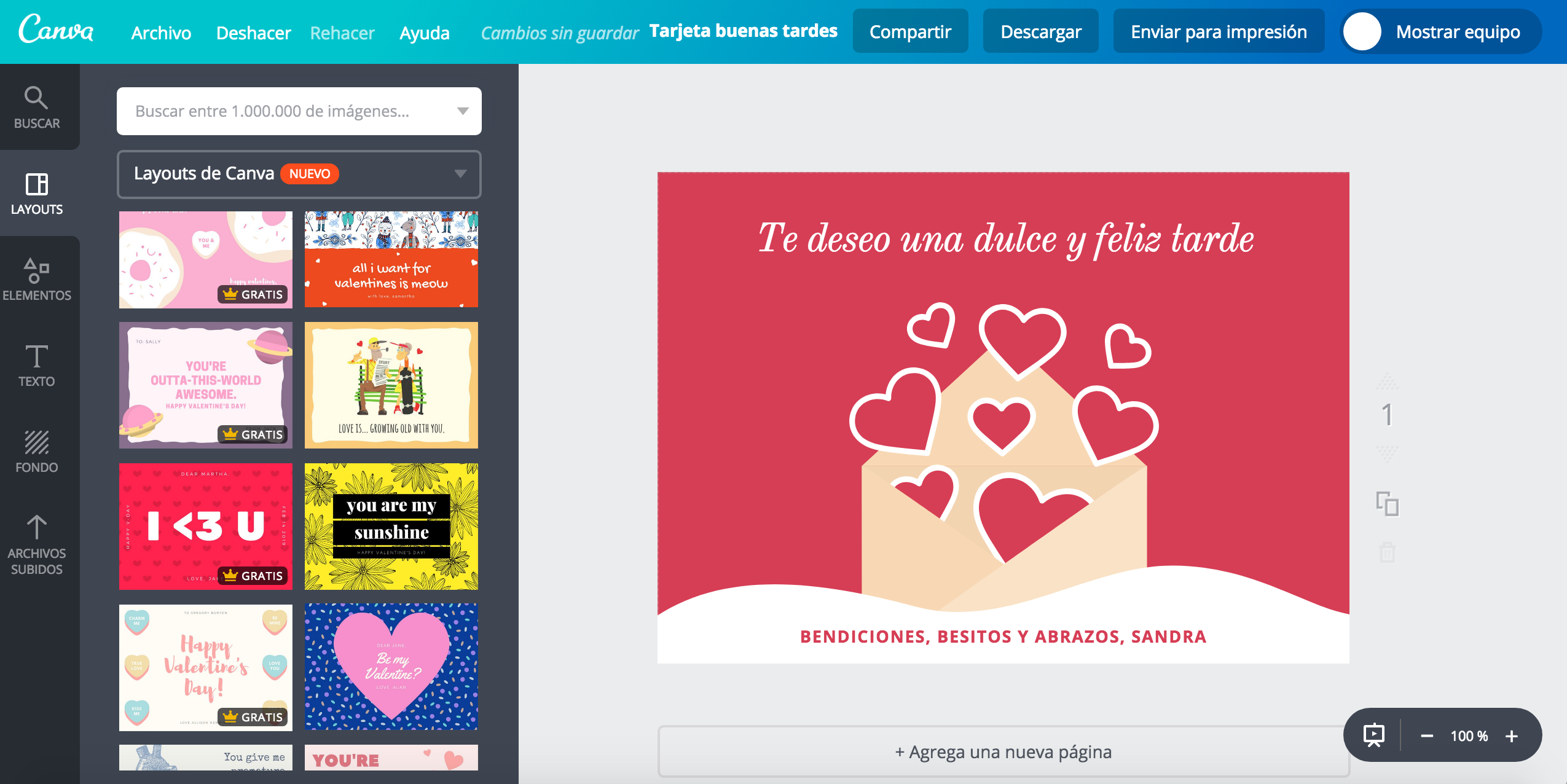Start presentation mode icon
Screen dimensions: 1567x784
1374,735
